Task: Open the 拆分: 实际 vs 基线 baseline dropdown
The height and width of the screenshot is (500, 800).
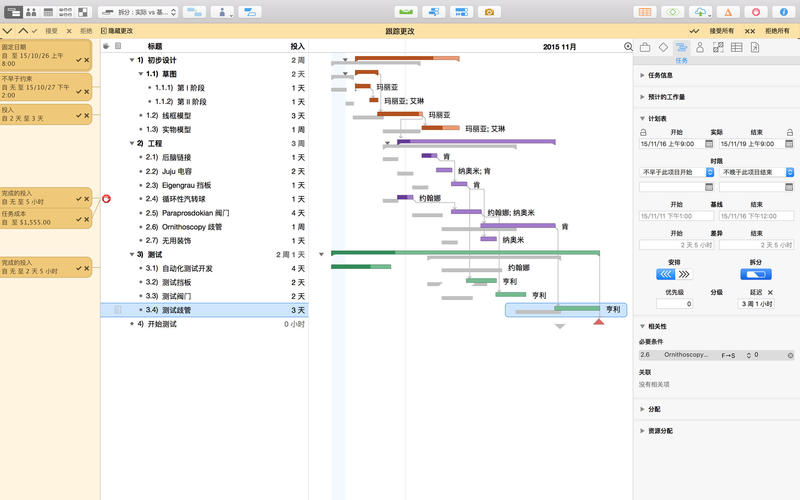Action: (138, 12)
